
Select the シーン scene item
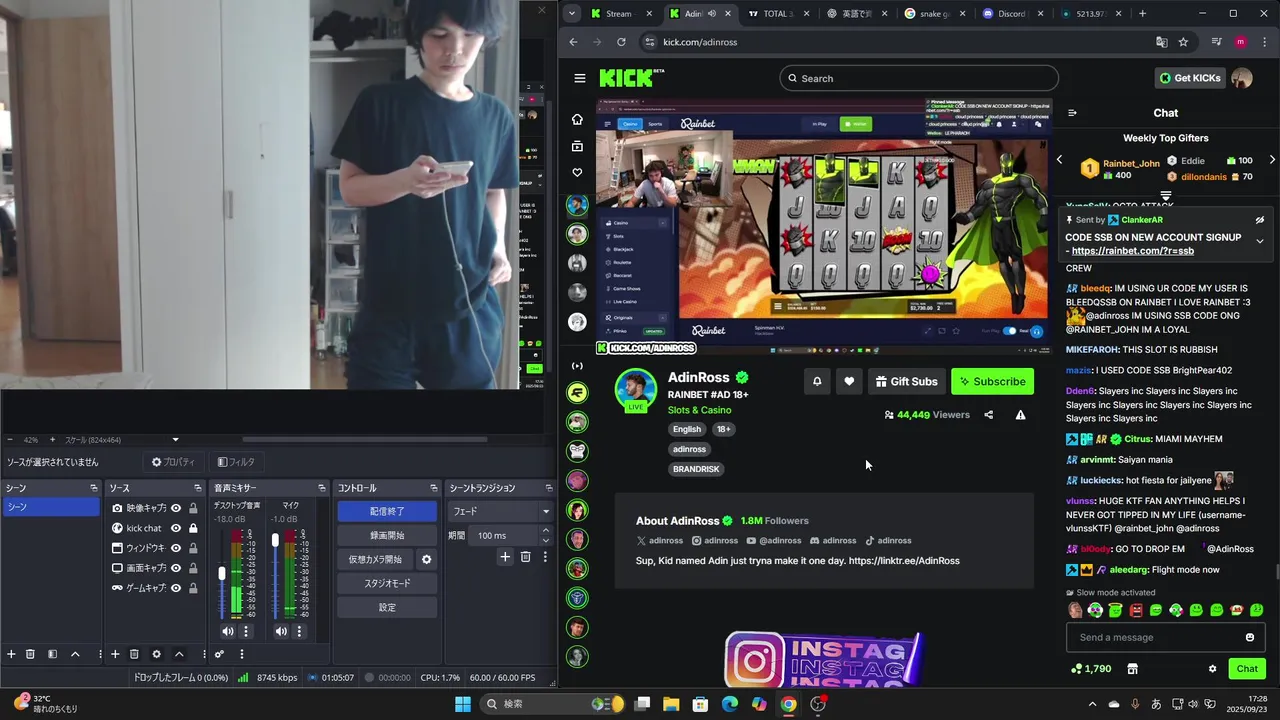(51, 507)
